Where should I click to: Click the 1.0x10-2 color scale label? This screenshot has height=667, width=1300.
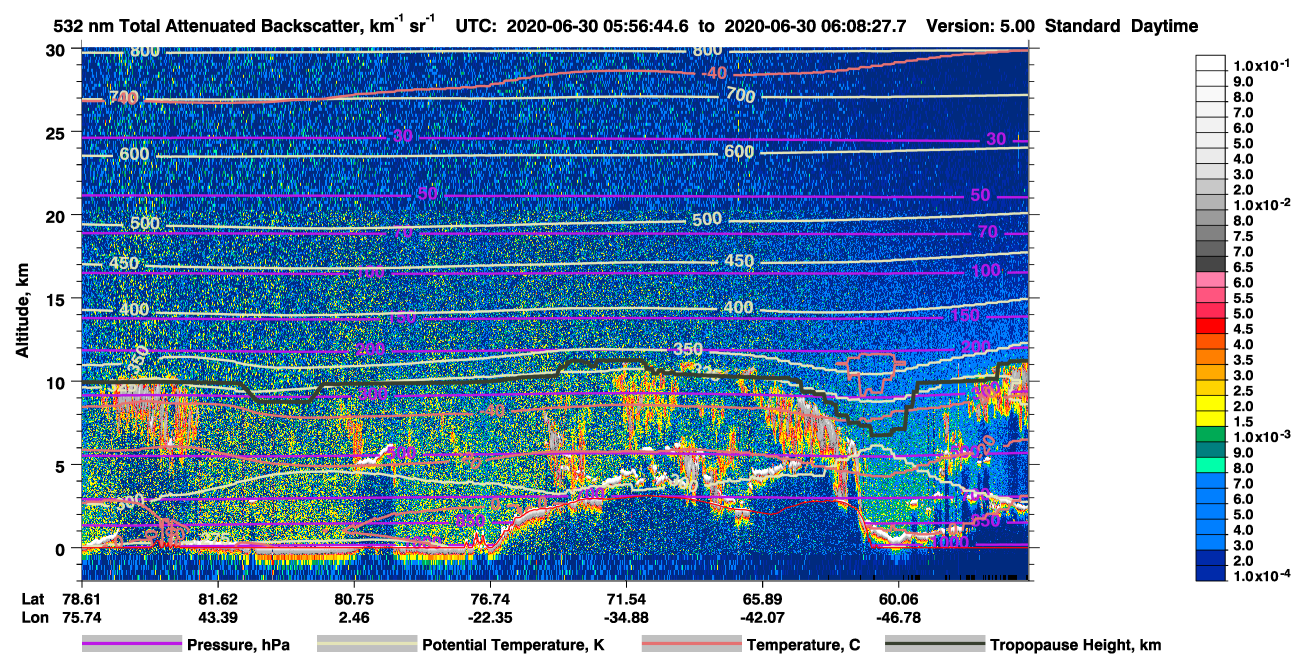tap(1260, 204)
